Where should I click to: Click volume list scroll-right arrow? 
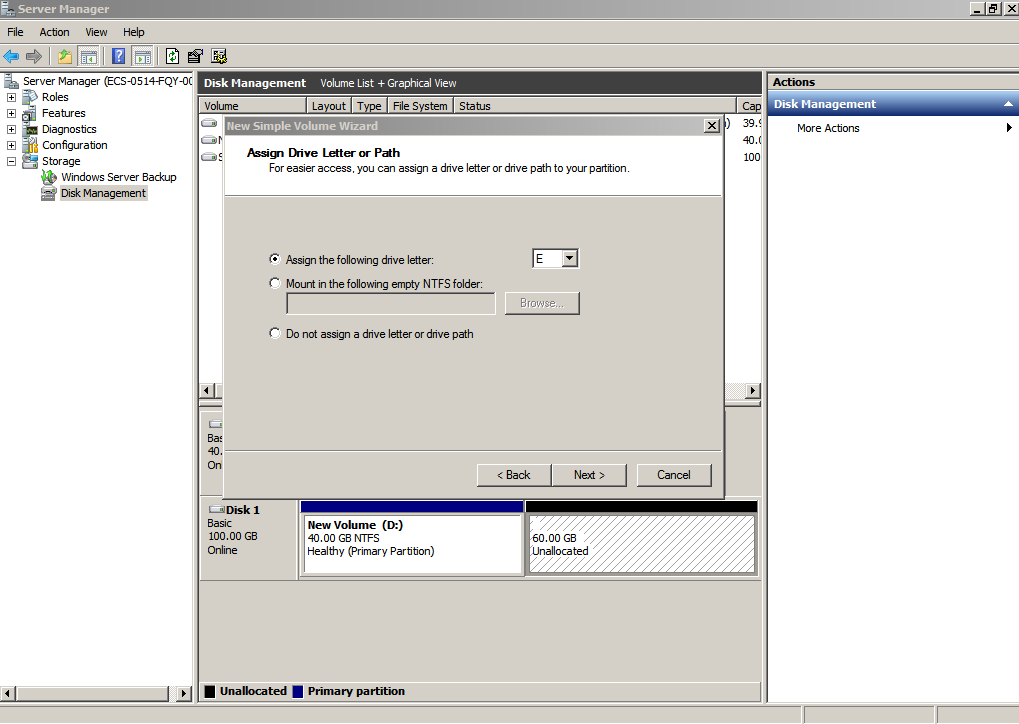(x=753, y=391)
